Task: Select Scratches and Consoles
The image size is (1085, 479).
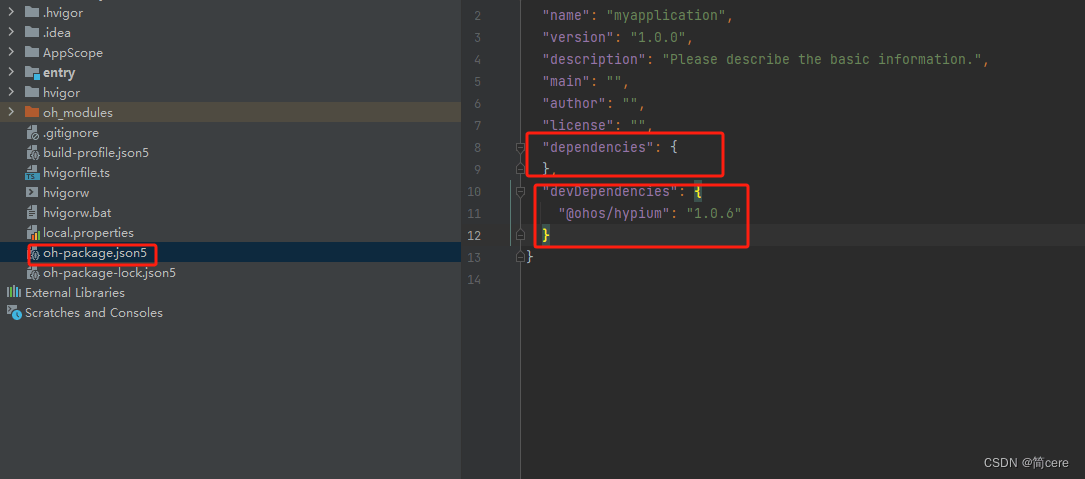Action: pyautogui.click(x=94, y=313)
